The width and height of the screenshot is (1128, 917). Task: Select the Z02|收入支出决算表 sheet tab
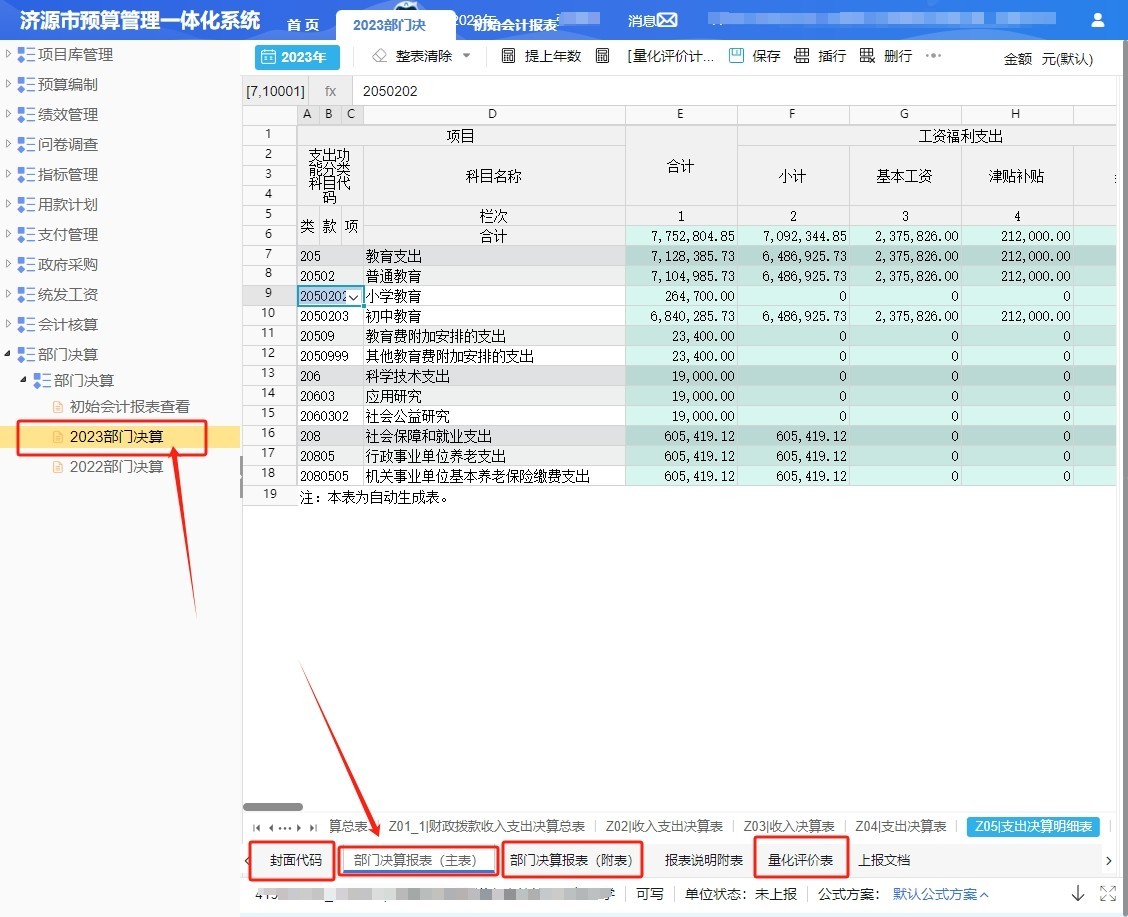(x=664, y=826)
